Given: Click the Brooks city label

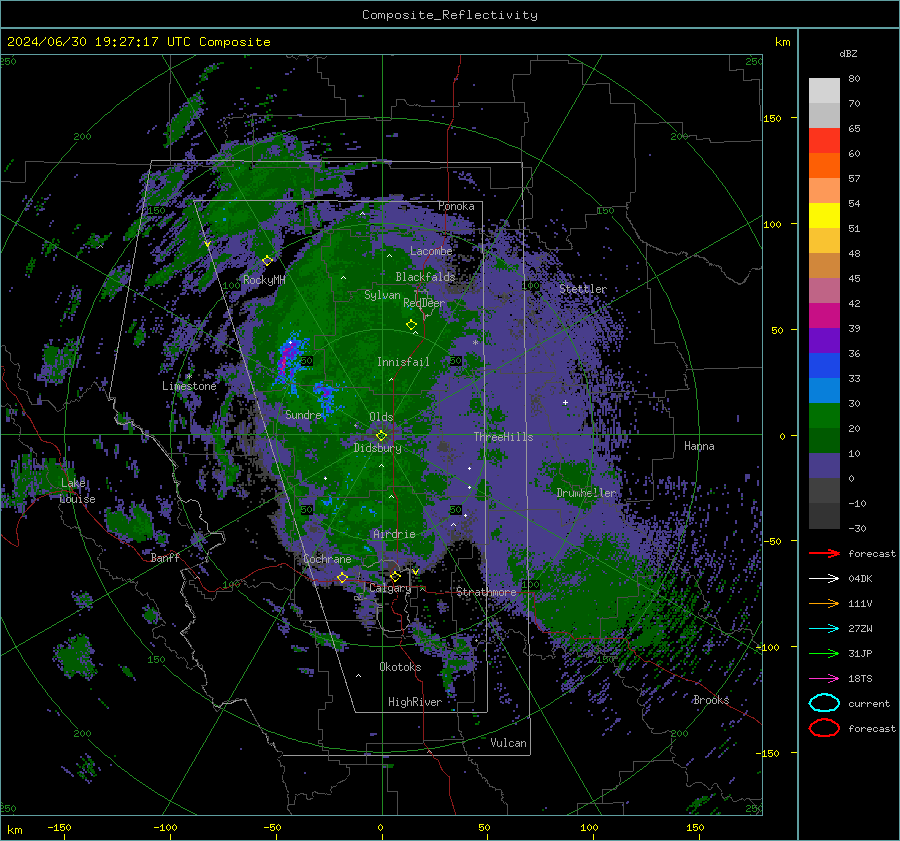Looking at the screenshot, I should [711, 700].
